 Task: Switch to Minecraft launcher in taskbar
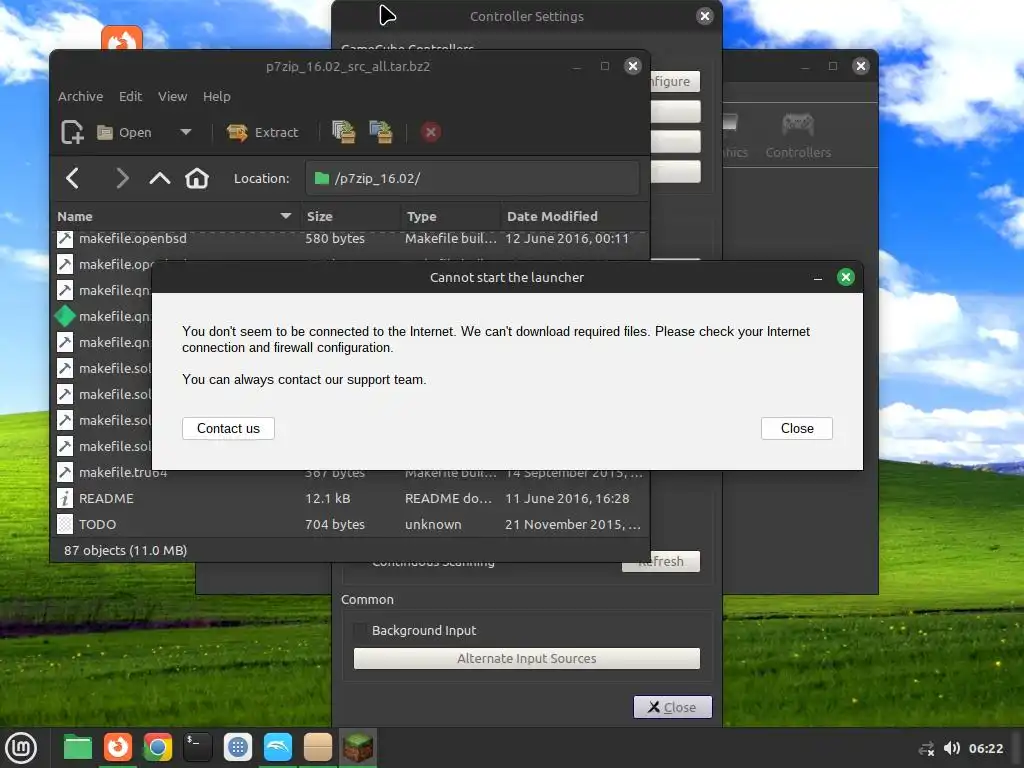[358, 748]
